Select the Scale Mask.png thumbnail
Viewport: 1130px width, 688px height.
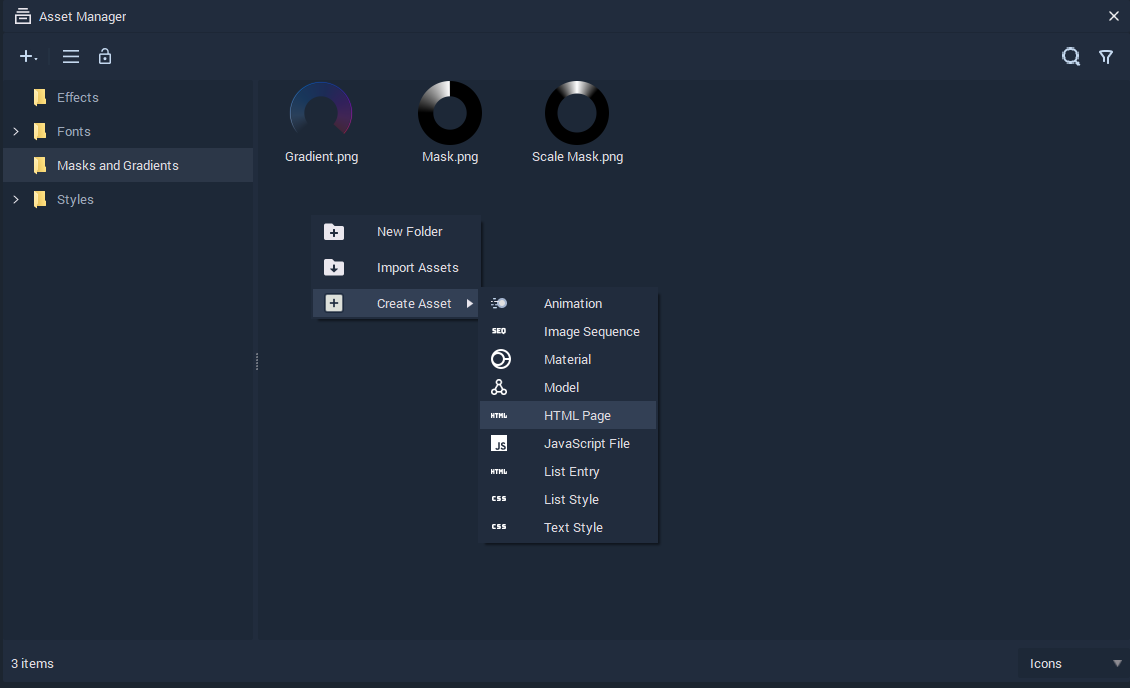tap(577, 122)
